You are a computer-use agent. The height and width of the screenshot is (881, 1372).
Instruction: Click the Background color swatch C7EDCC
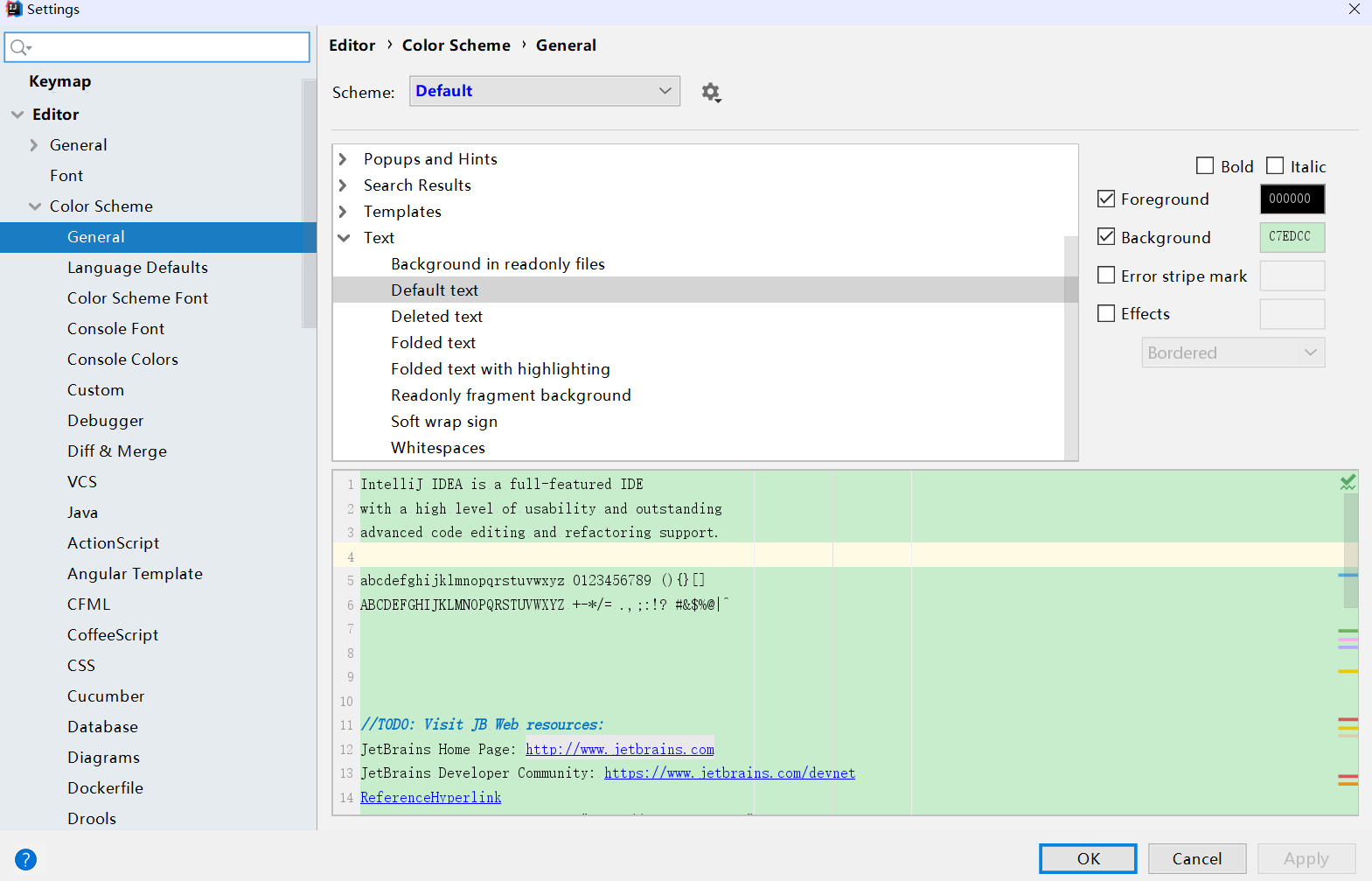pos(1292,237)
